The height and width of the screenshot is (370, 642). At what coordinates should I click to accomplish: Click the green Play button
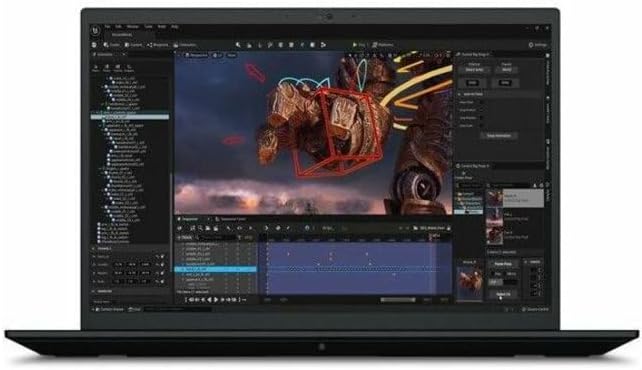[355, 45]
